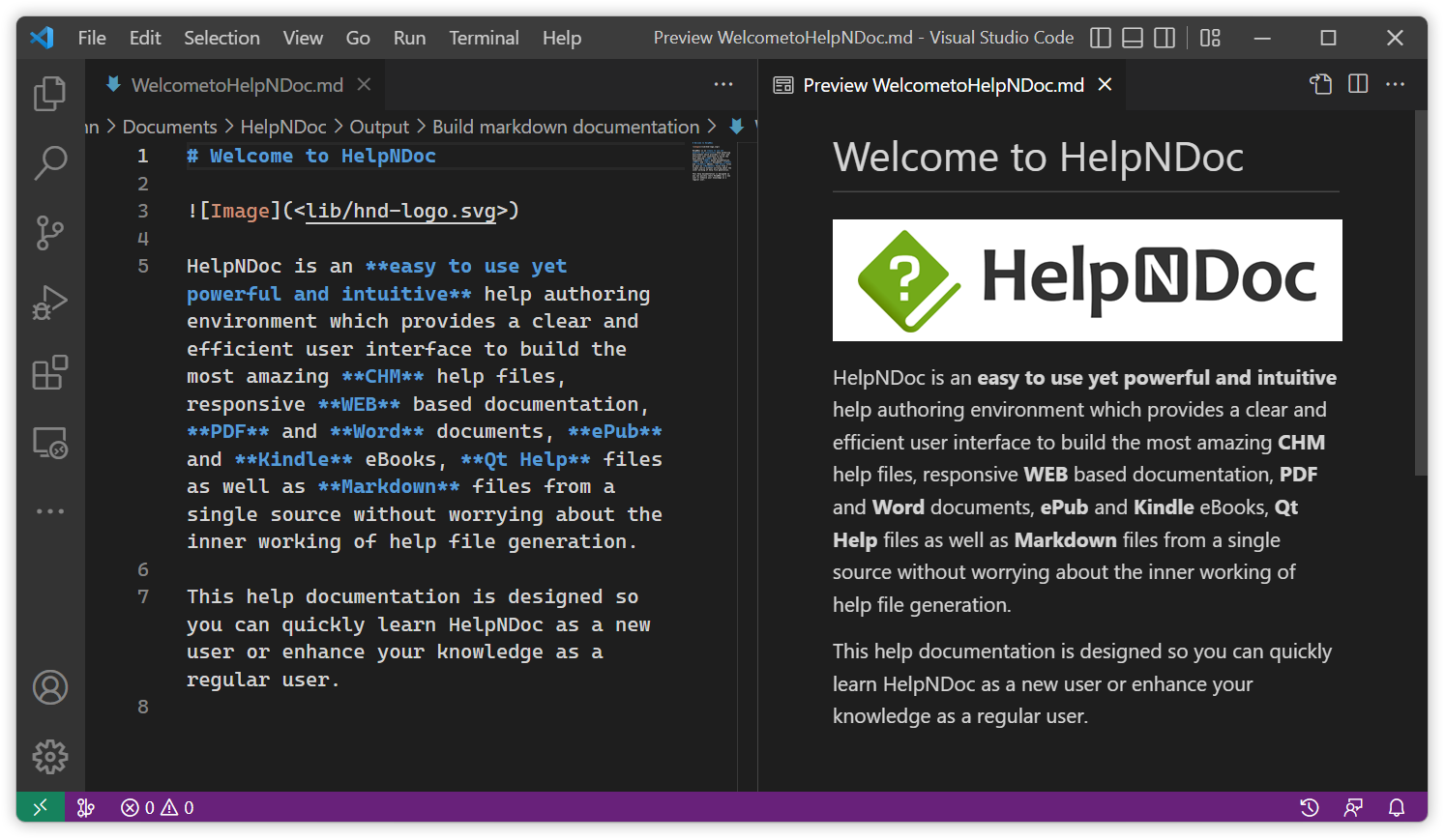1445x840 pixels.
Task: Split the preview editor to the right
Action: coord(1358,84)
